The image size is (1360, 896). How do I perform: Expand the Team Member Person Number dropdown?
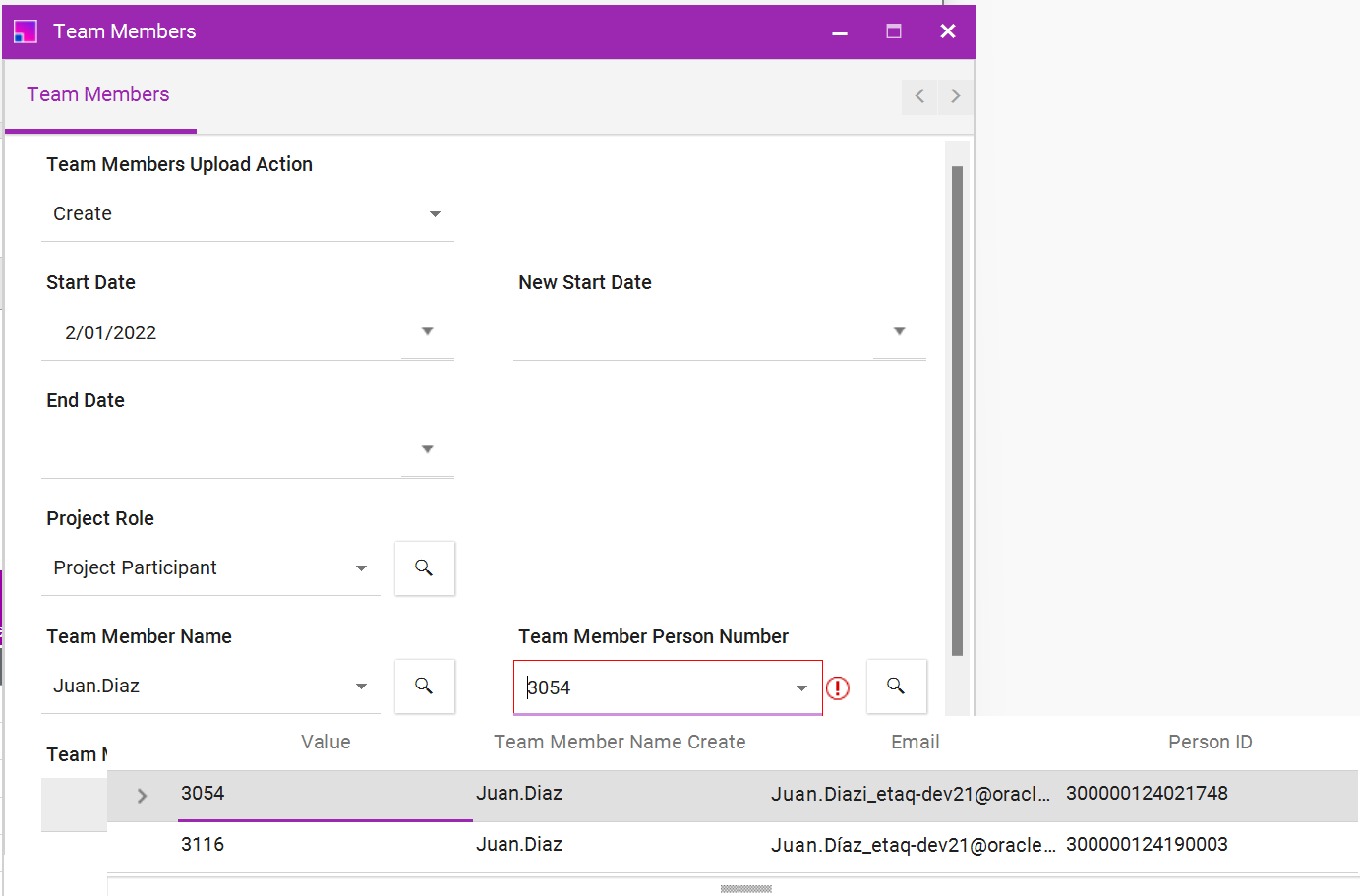coord(801,688)
